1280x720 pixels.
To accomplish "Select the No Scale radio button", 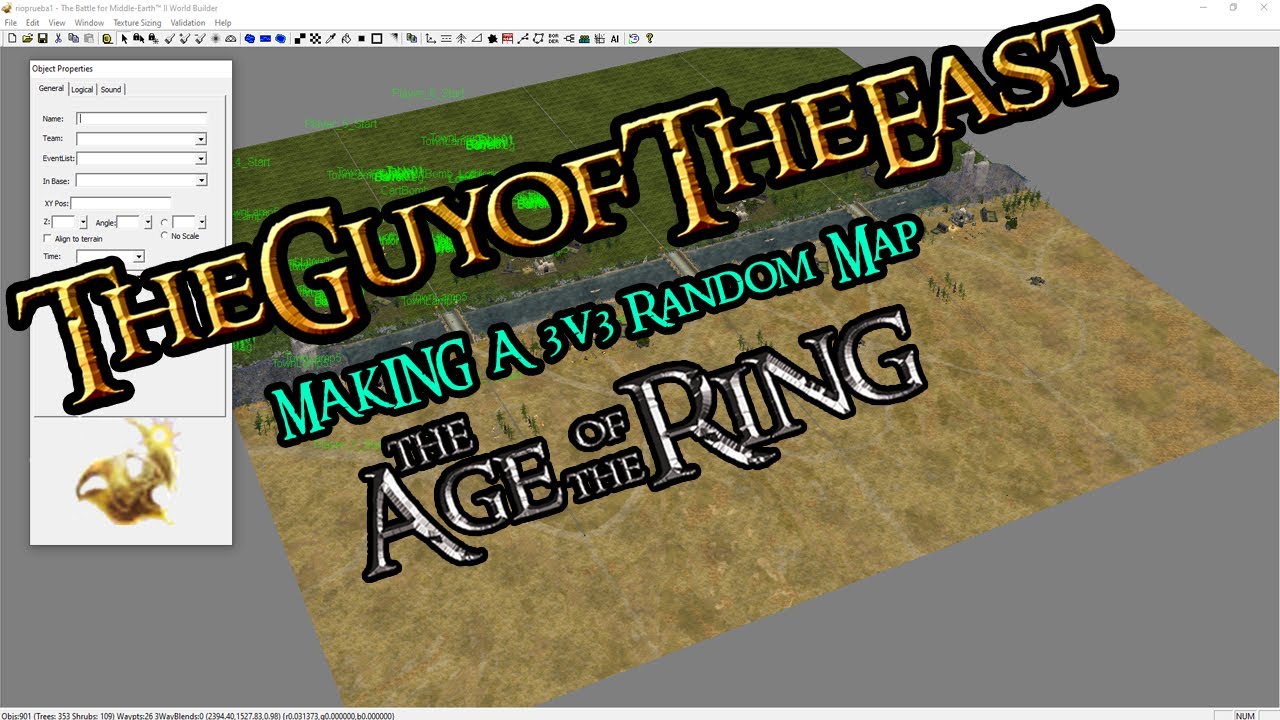I will click(x=164, y=235).
